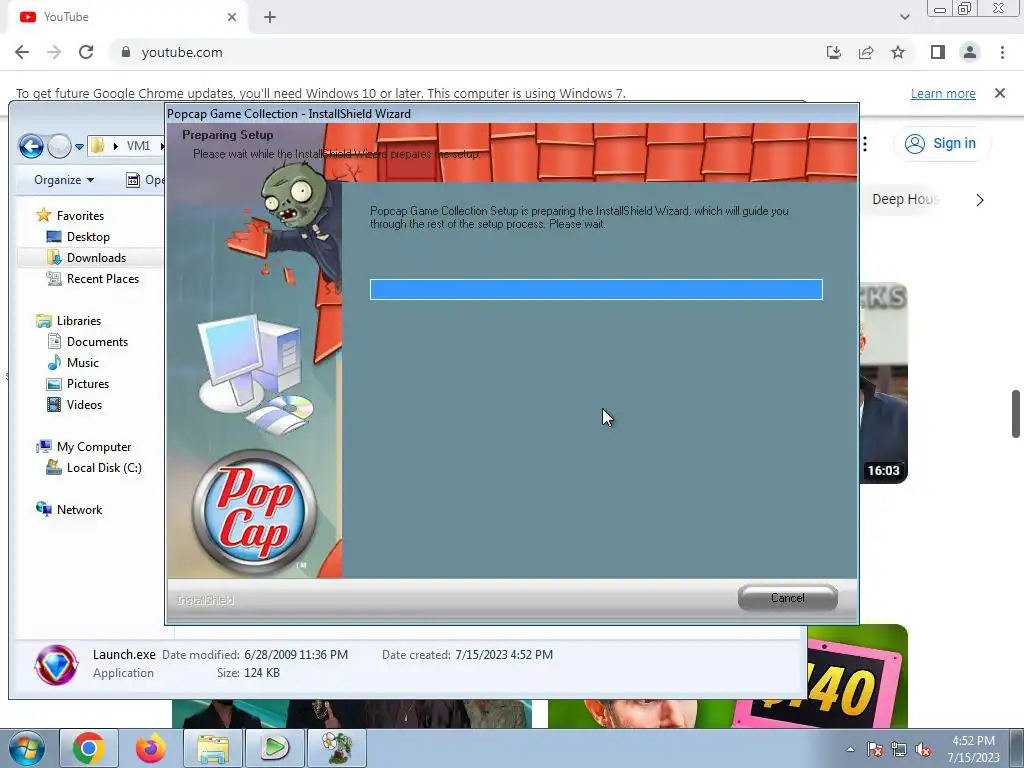The width and height of the screenshot is (1024, 768).
Task: Bookmark this page with star icon
Action: coord(898,52)
